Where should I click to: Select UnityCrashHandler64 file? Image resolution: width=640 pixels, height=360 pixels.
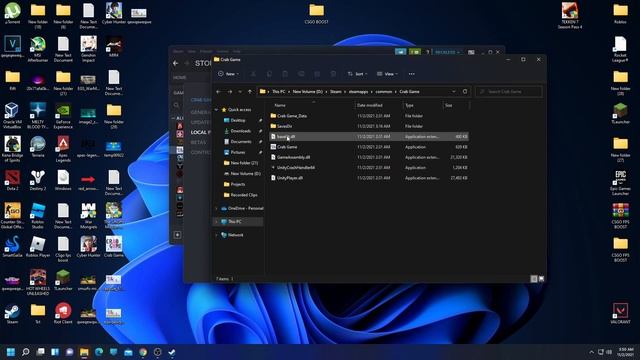[369, 167]
